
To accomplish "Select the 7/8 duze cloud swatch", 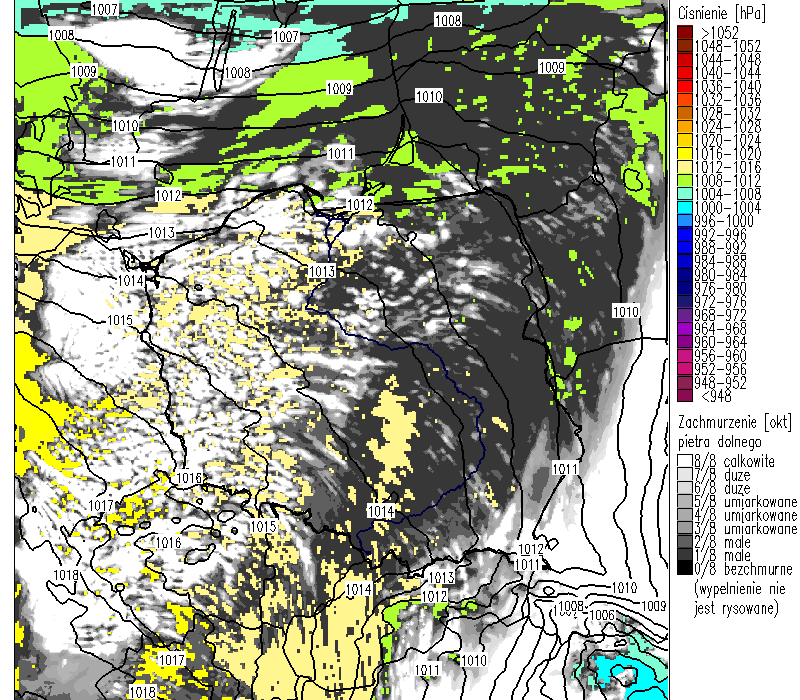I will pyautogui.click(x=683, y=474).
